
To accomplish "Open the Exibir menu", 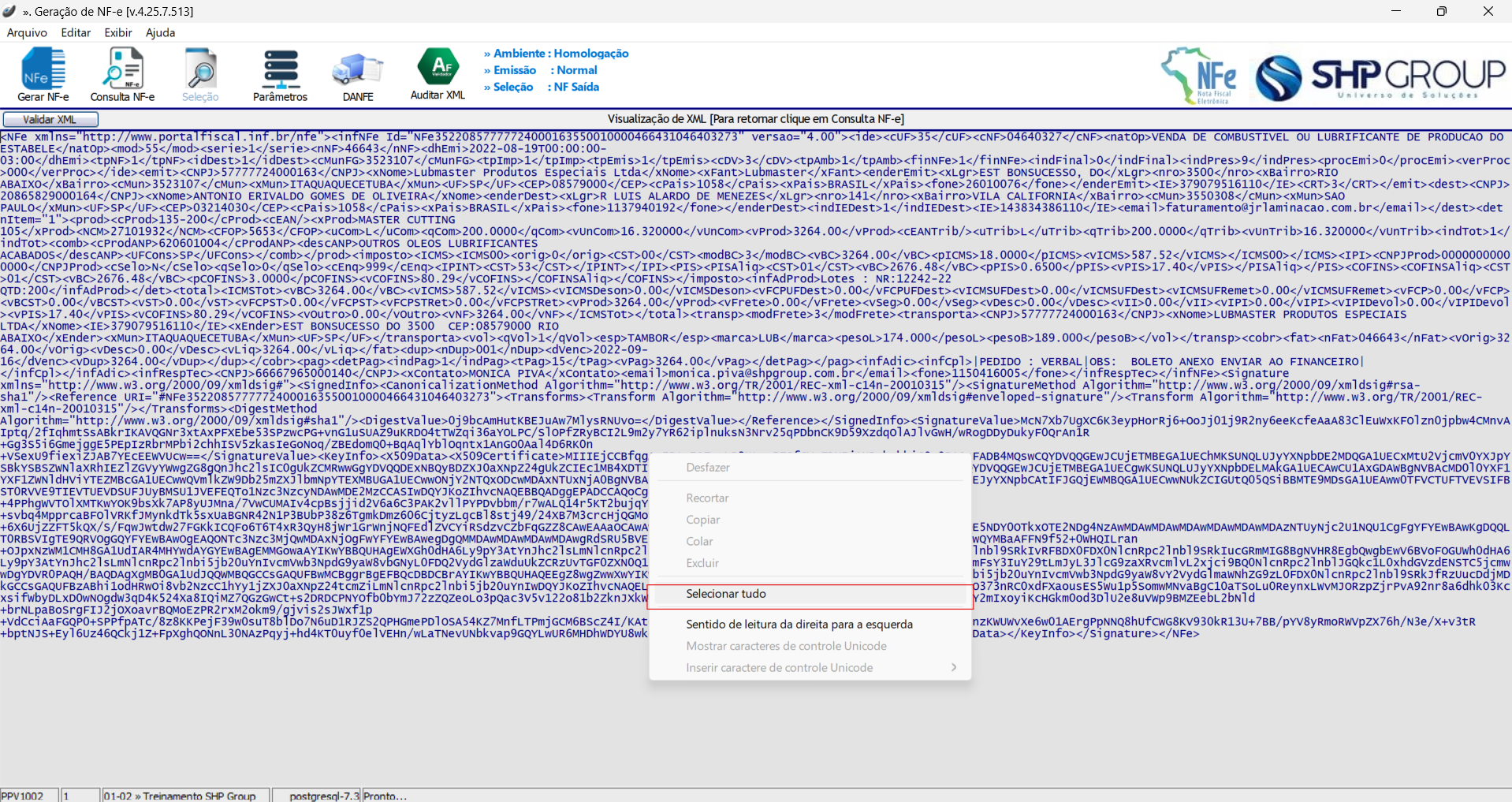I will pyautogui.click(x=118, y=32).
